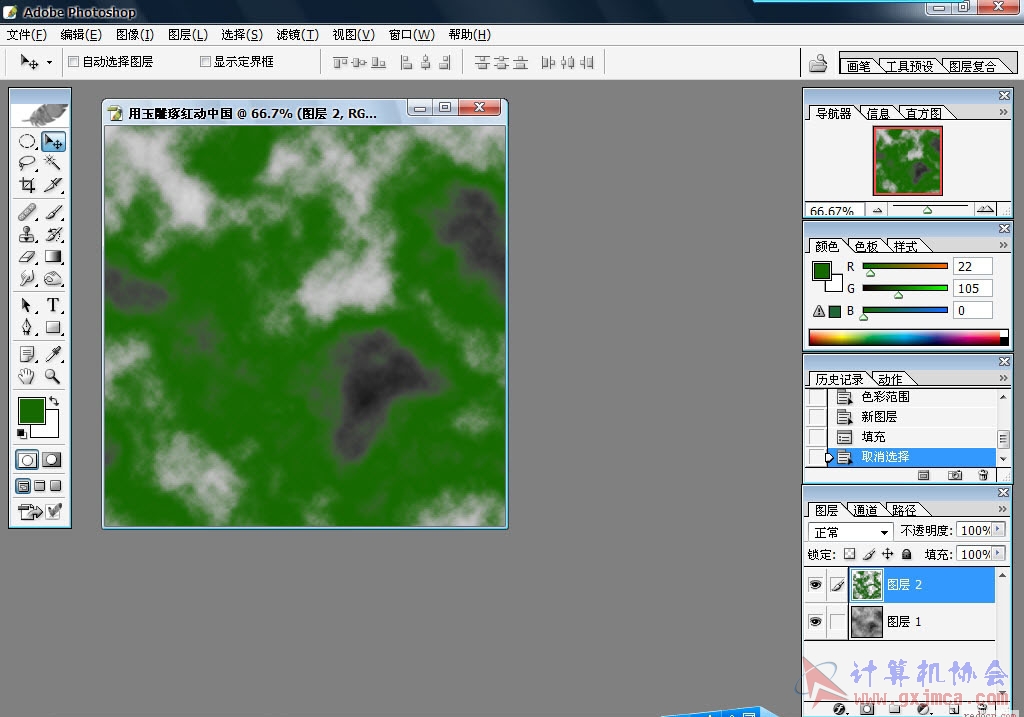Select the Eyedropper tool
The height and width of the screenshot is (717, 1024).
53,354
